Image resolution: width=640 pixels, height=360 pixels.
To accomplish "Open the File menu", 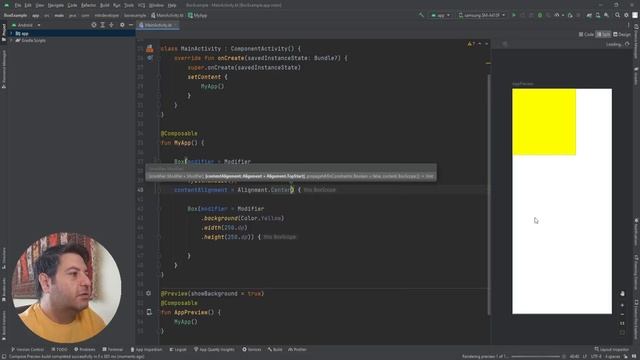I will (18, 5).
